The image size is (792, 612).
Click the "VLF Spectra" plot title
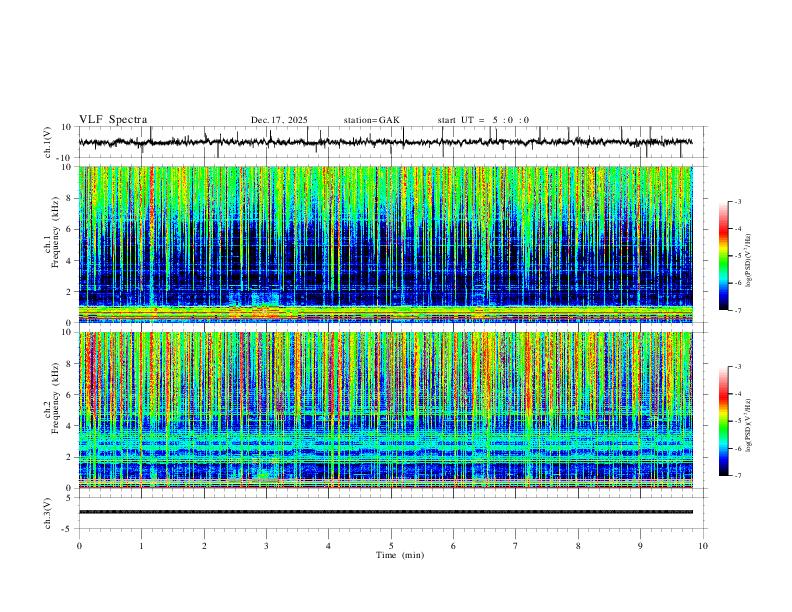click(113, 119)
